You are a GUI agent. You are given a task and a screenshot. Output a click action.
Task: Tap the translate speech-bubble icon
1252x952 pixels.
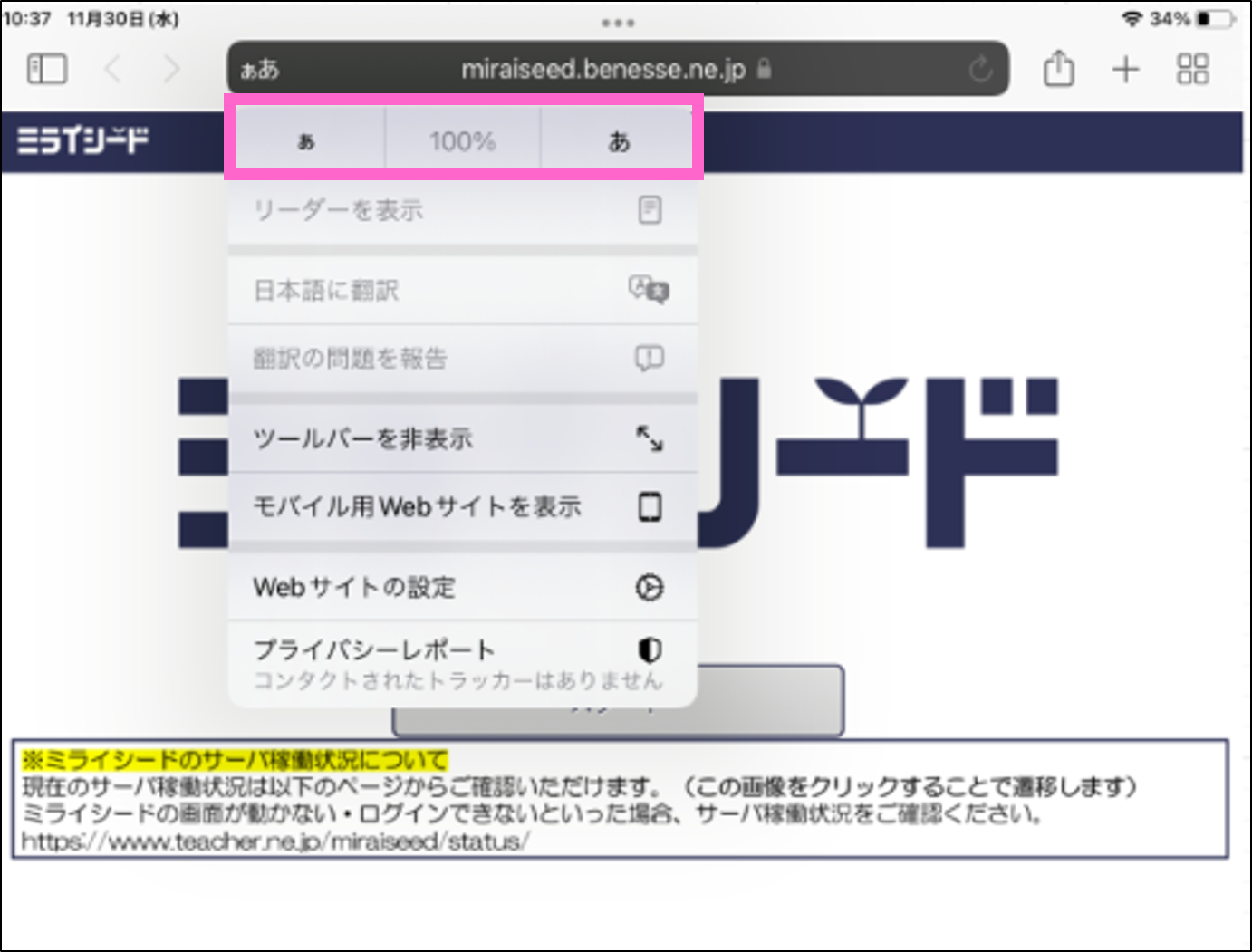click(x=649, y=290)
